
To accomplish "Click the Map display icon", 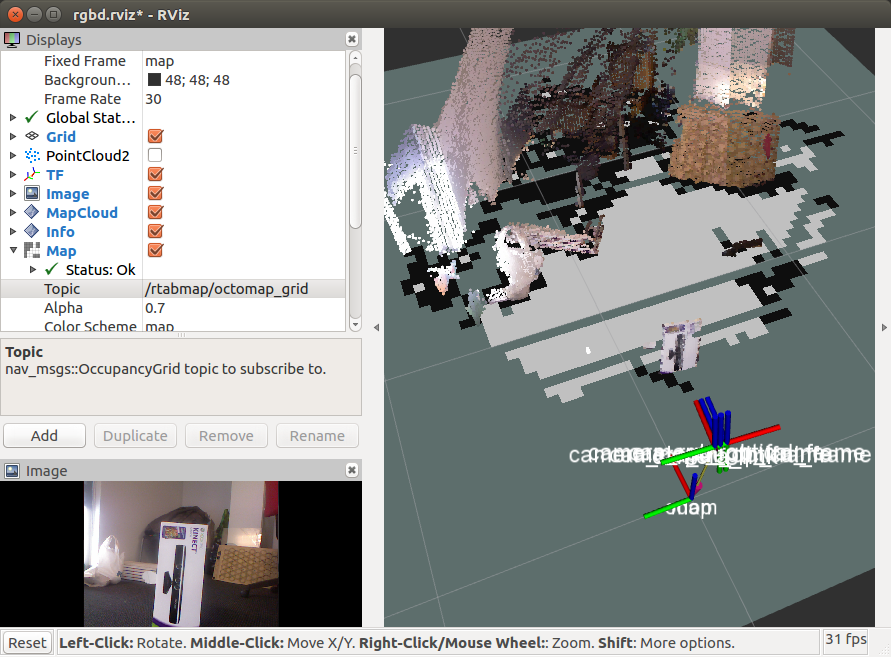I will coord(32,251).
